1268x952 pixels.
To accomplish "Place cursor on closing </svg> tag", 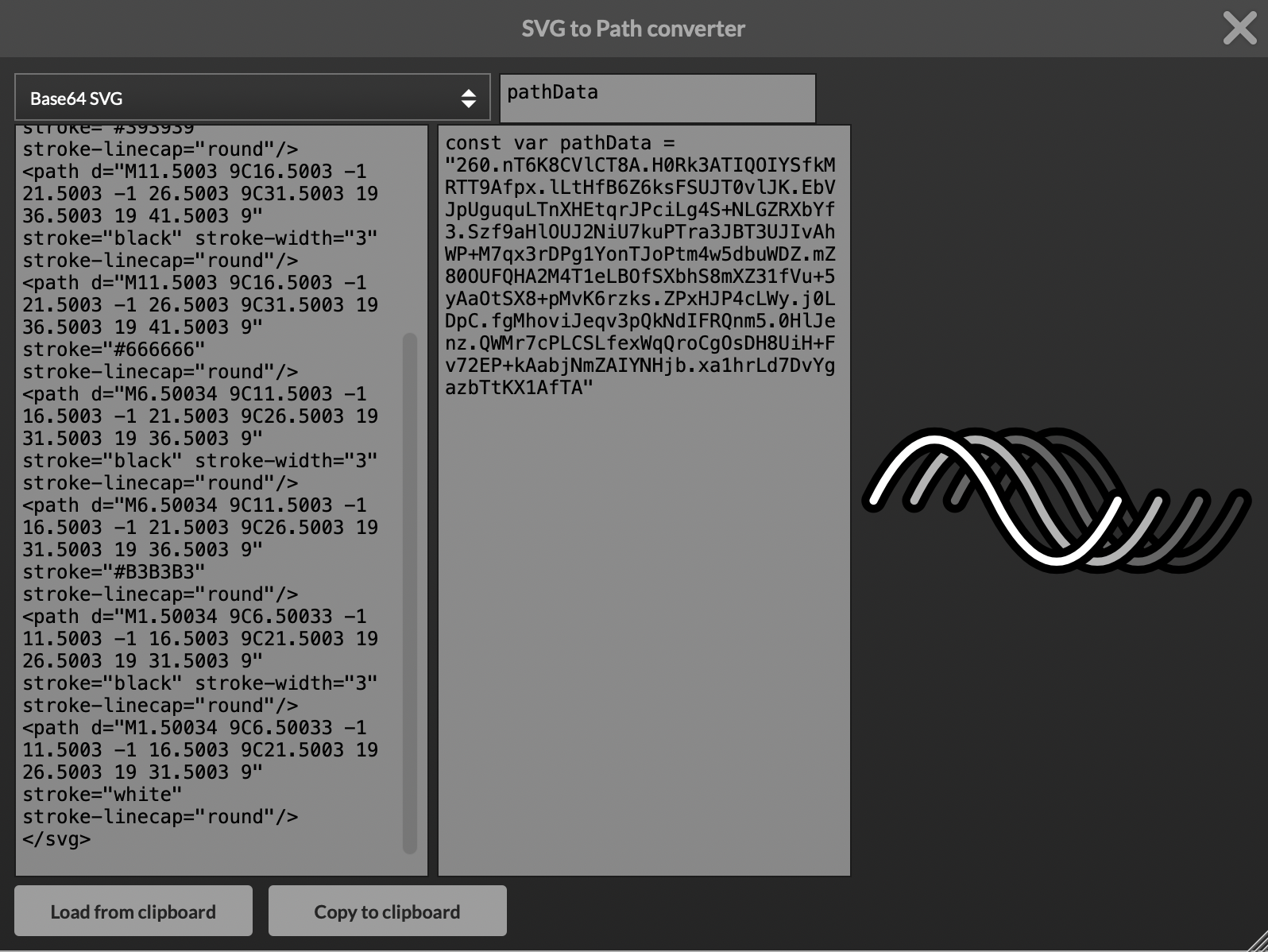I will tap(57, 839).
